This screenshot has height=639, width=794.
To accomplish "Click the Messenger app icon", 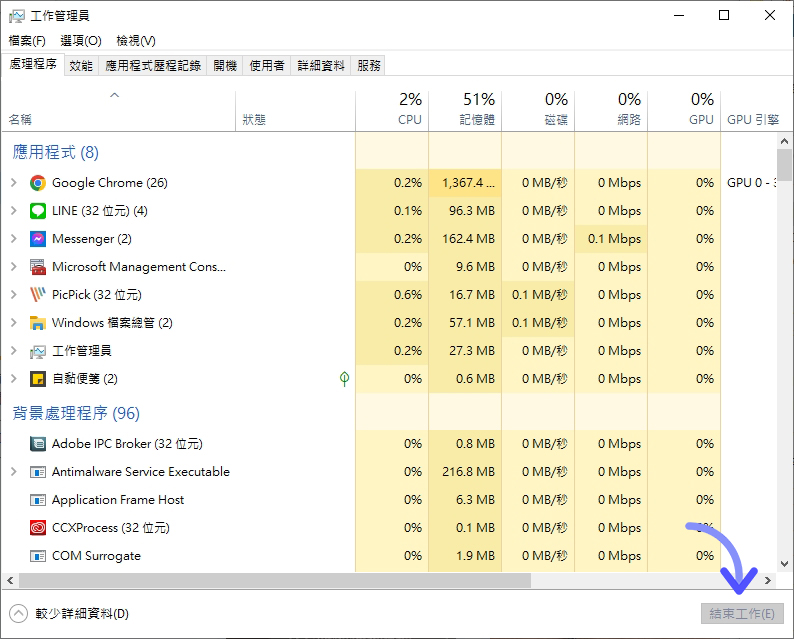I will tap(37, 238).
